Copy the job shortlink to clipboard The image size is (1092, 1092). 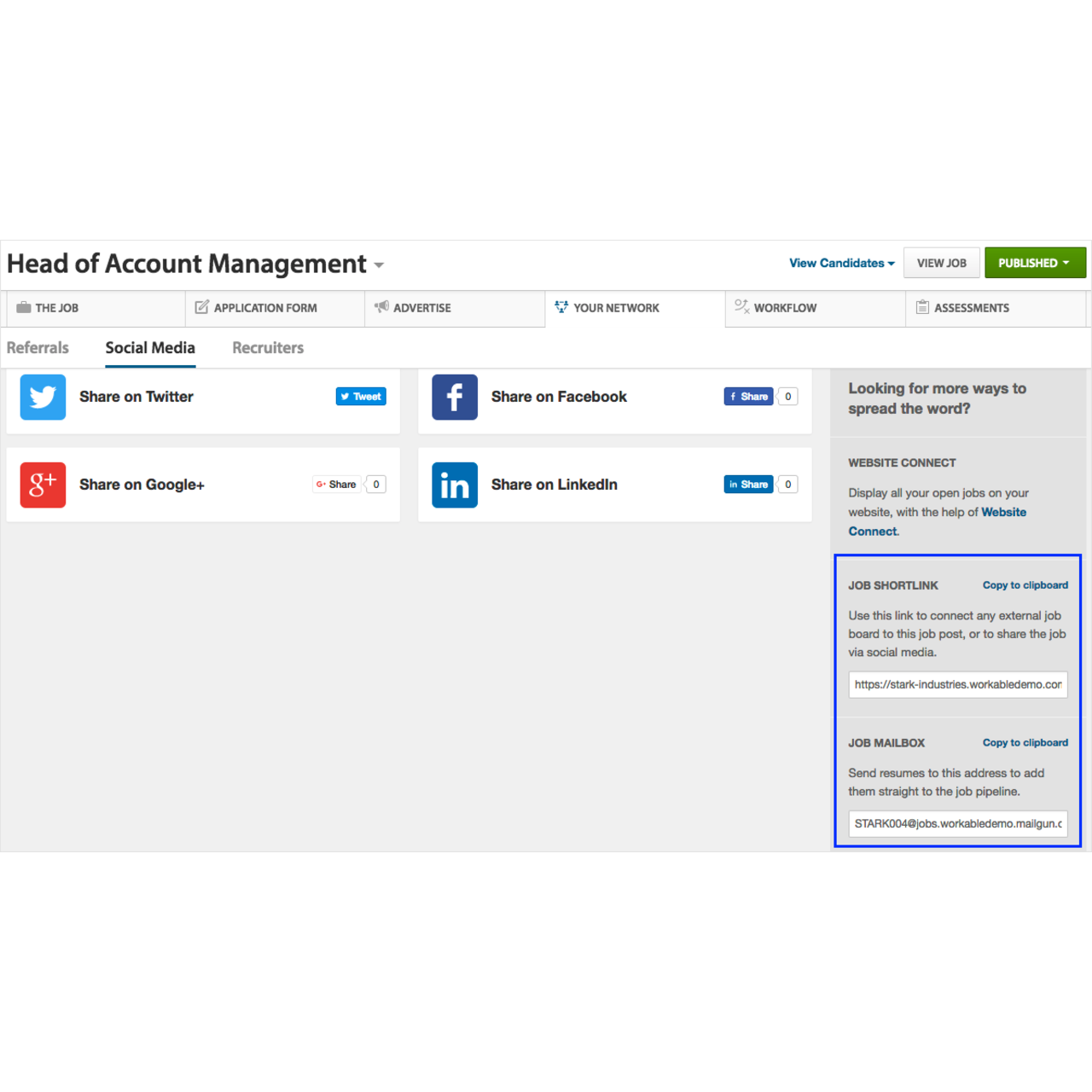pos(1025,585)
